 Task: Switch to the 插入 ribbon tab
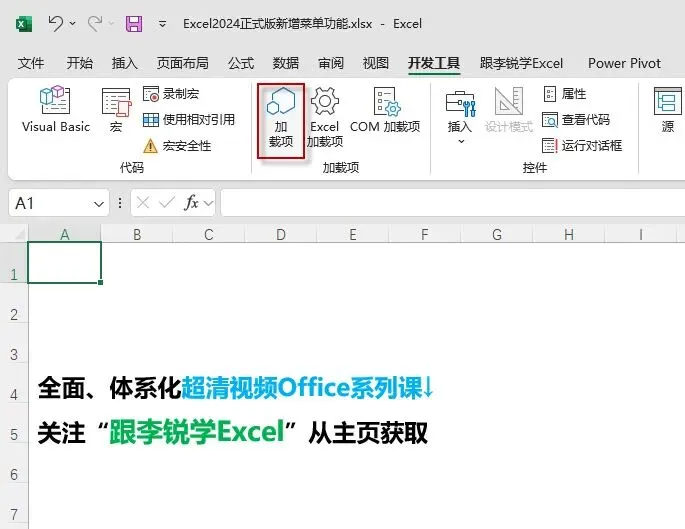point(125,63)
